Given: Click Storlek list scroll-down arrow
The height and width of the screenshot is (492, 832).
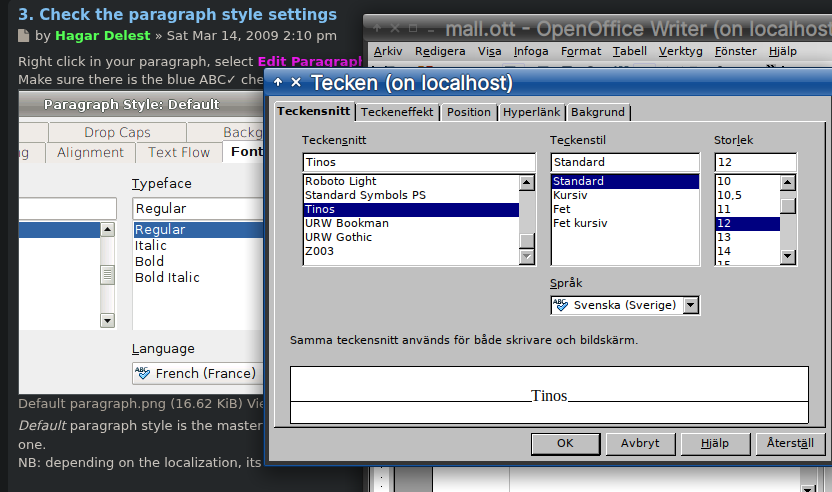Looking at the screenshot, I should pos(788,257).
